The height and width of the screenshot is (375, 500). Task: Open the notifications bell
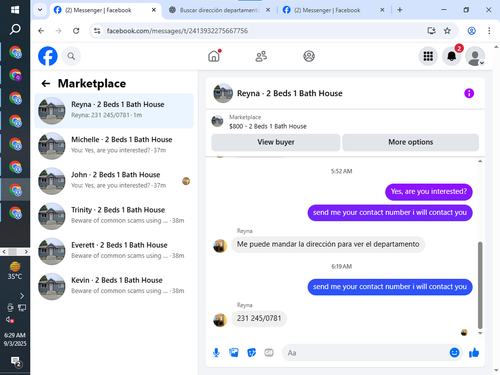click(x=452, y=56)
